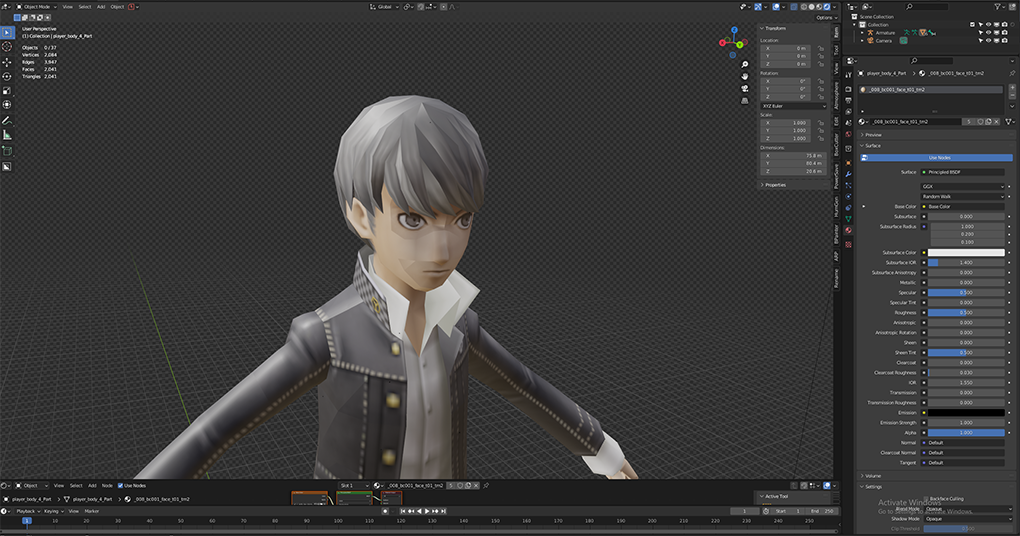Select the Measure tool

pyautogui.click(x=7, y=135)
